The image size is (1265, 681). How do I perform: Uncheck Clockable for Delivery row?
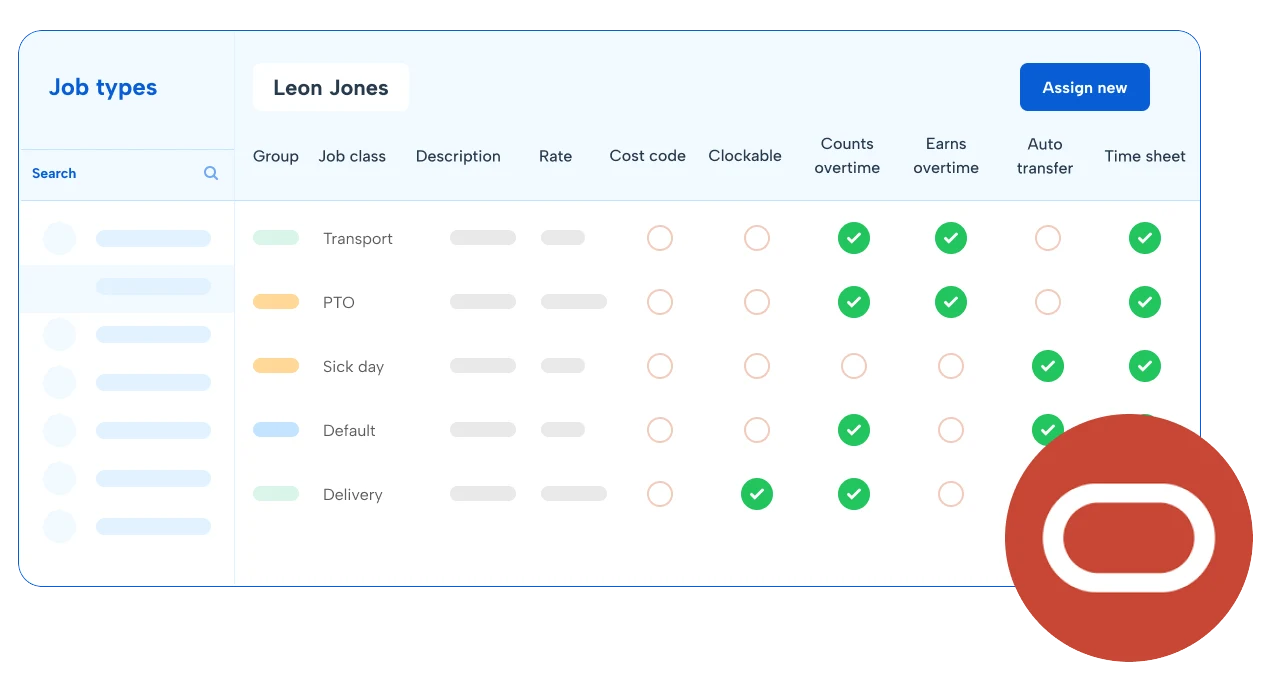tap(757, 494)
